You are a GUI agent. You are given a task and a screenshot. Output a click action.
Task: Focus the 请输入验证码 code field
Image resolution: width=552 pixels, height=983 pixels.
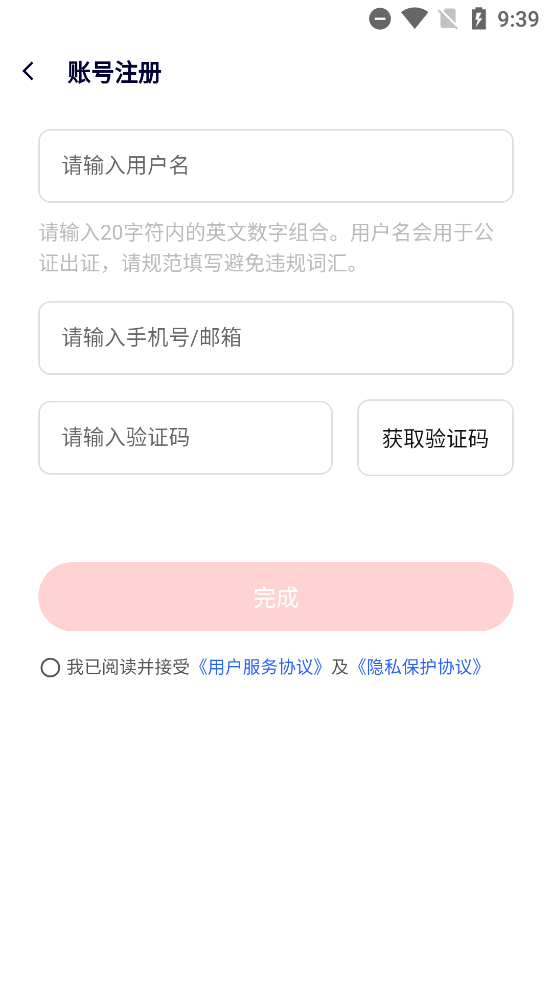pyautogui.click(x=185, y=438)
